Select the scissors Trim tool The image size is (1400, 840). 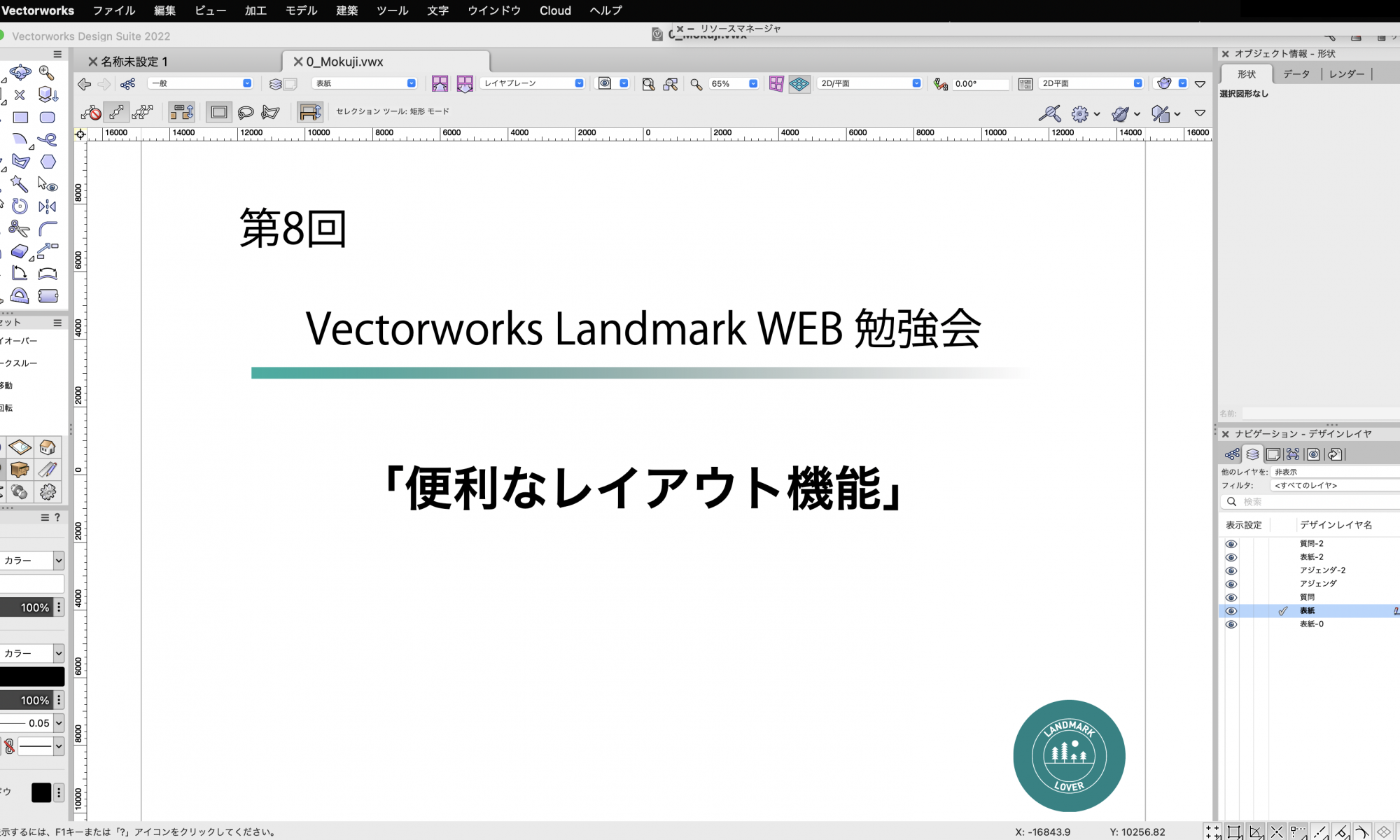[x=20, y=229]
